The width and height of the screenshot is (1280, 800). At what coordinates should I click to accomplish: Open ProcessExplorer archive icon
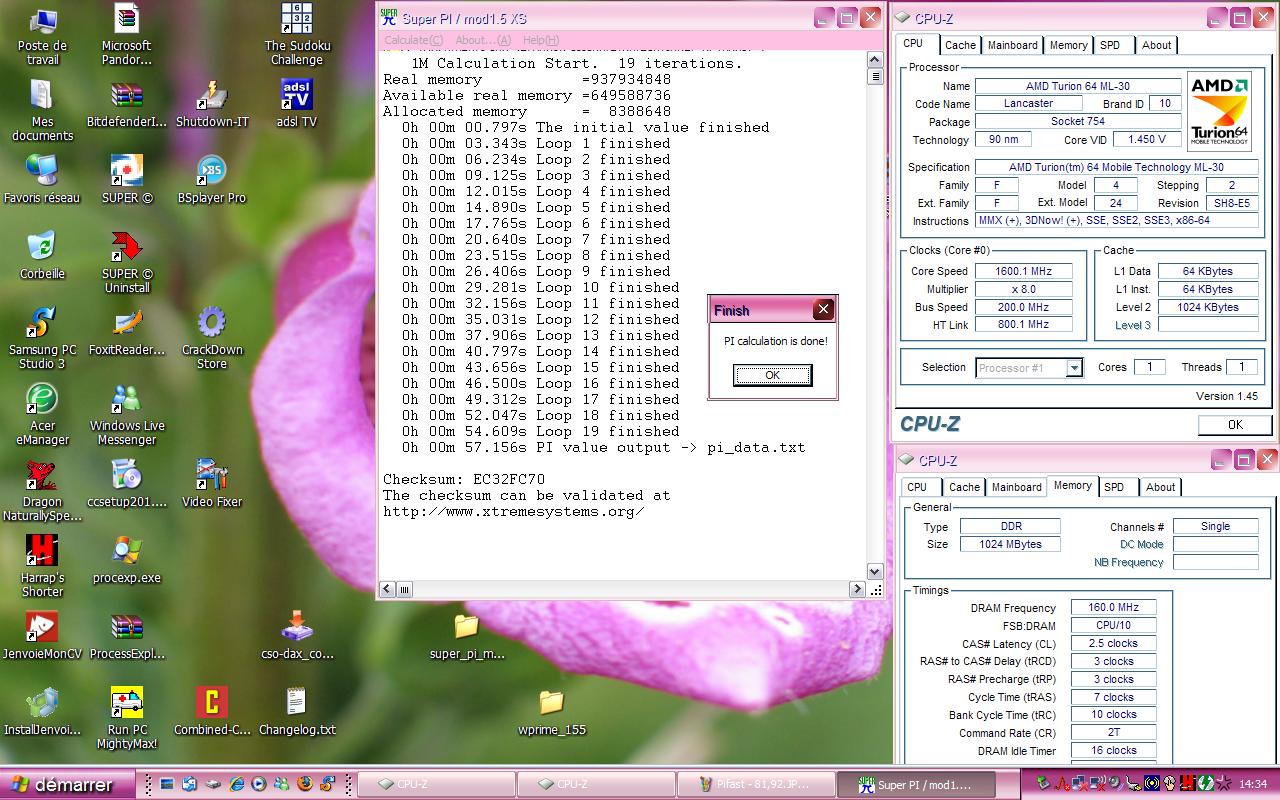(127, 636)
